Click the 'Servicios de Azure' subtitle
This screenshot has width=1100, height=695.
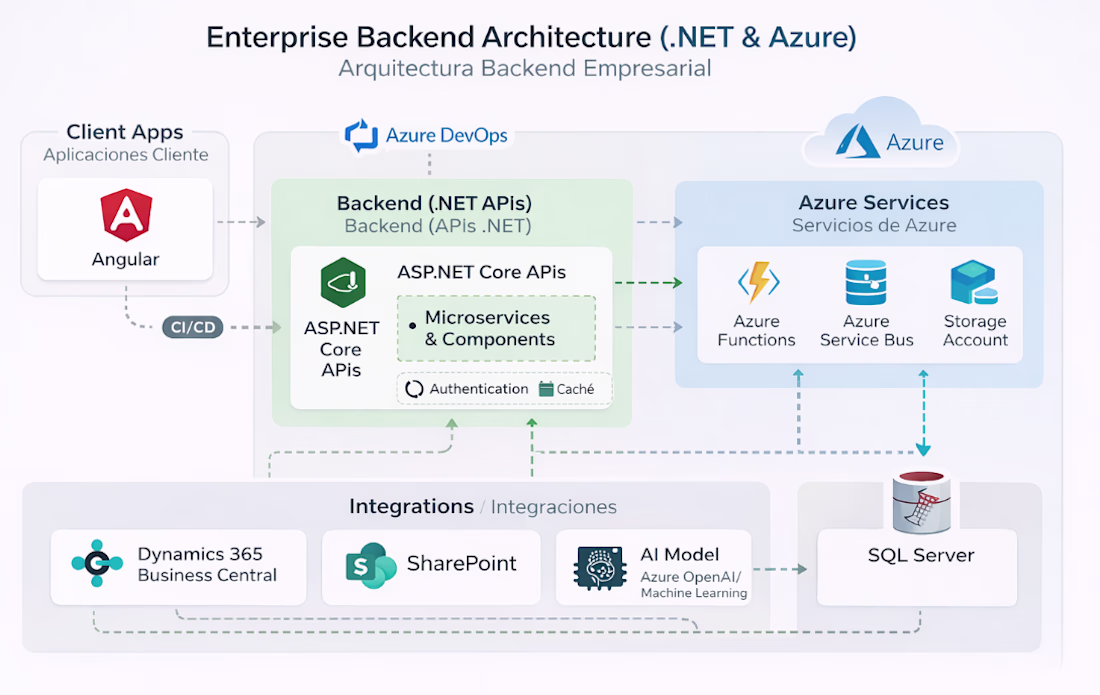click(x=874, y=225)
